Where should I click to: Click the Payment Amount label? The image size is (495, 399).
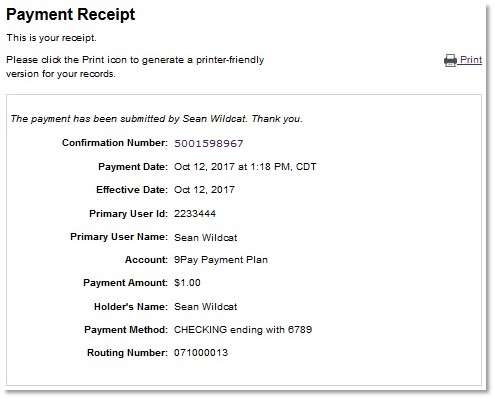[x=125, y=283]
